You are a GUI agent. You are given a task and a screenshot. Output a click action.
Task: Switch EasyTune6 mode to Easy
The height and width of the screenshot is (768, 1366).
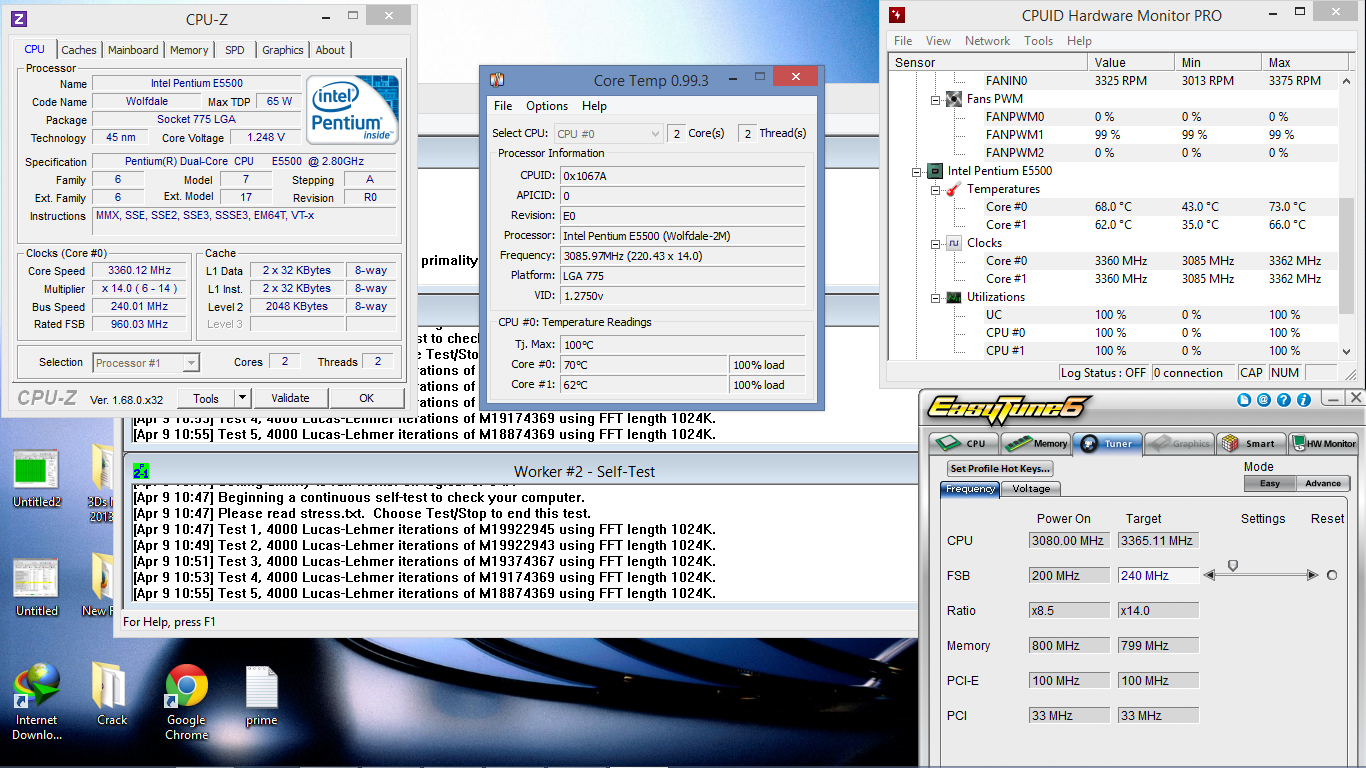(1269, 483)
